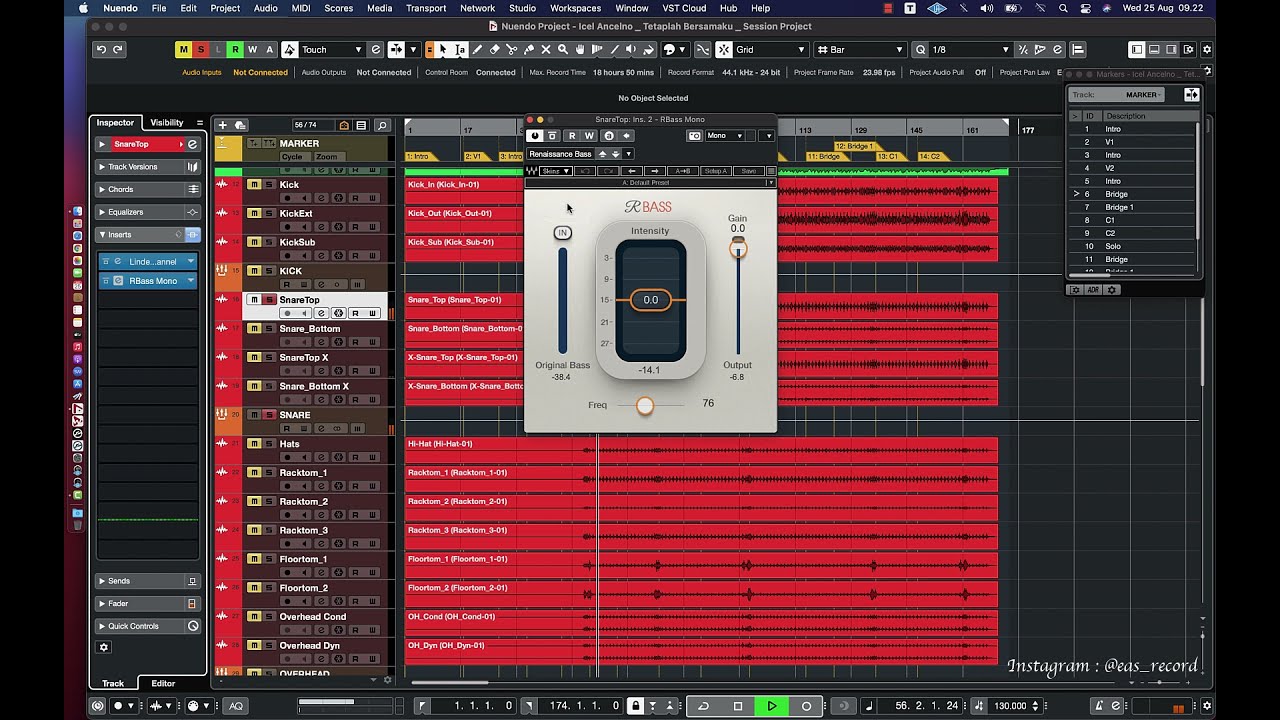1280x720 pixels.
Task: Toggle AQ button in bottom bar
Action: click(236, 706)
